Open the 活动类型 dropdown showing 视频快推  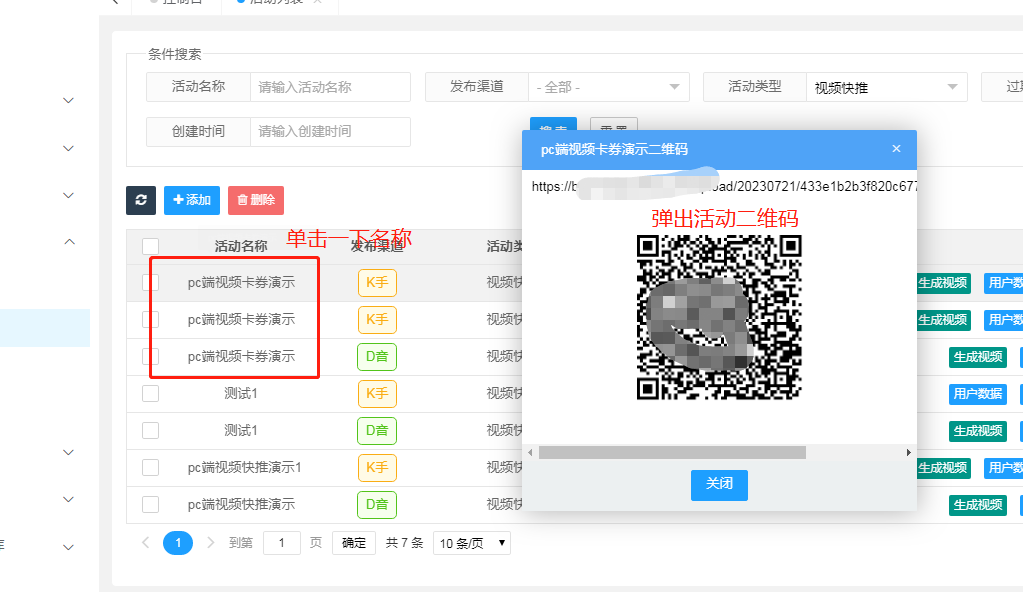887,87
